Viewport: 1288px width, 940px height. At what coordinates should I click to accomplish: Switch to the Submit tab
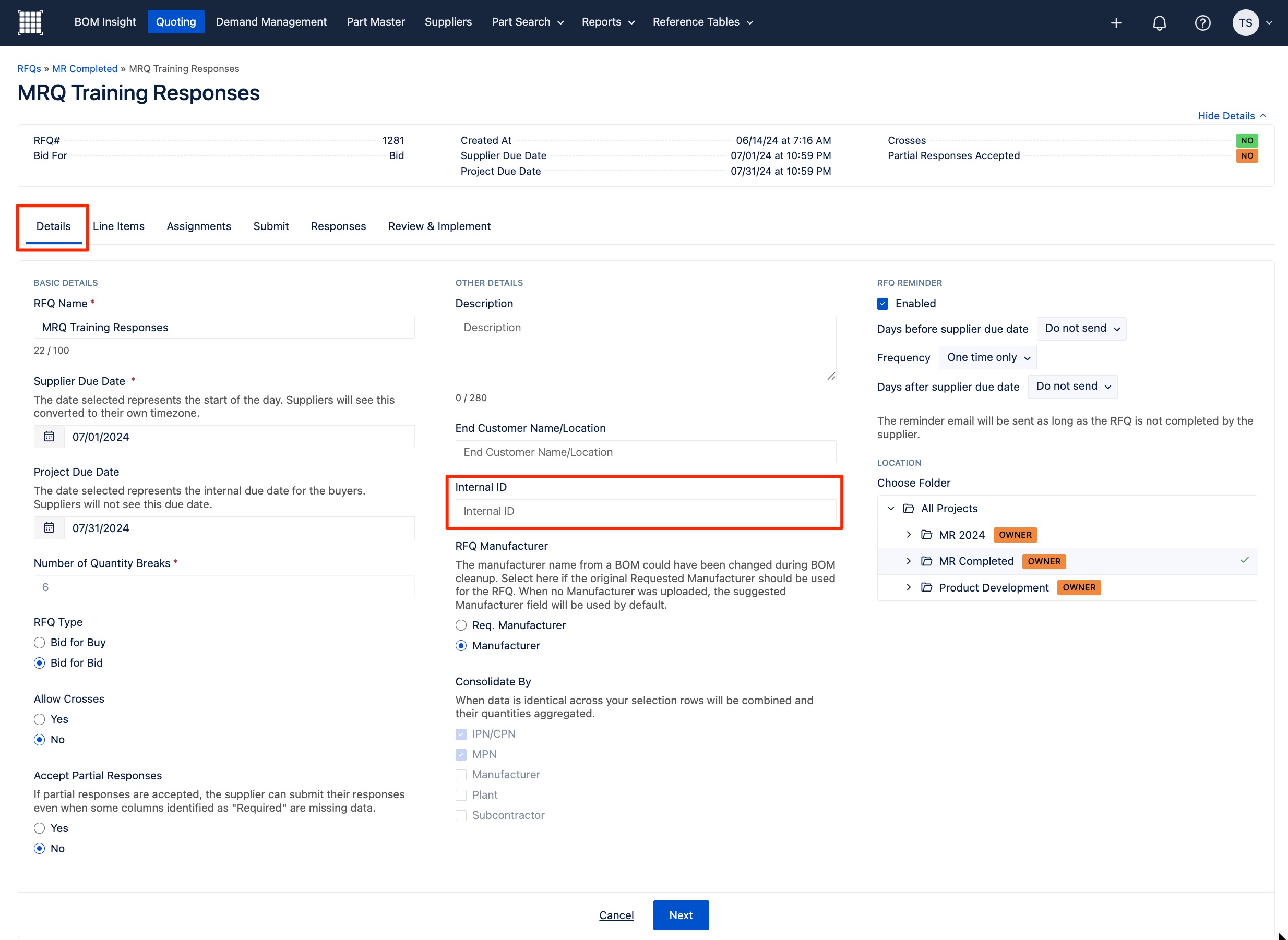[x=271, y=226]
